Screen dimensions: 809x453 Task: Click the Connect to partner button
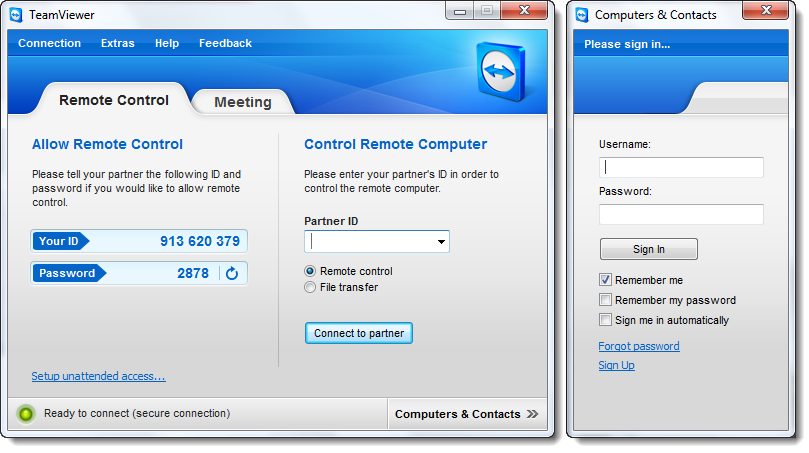coord(359,333)
